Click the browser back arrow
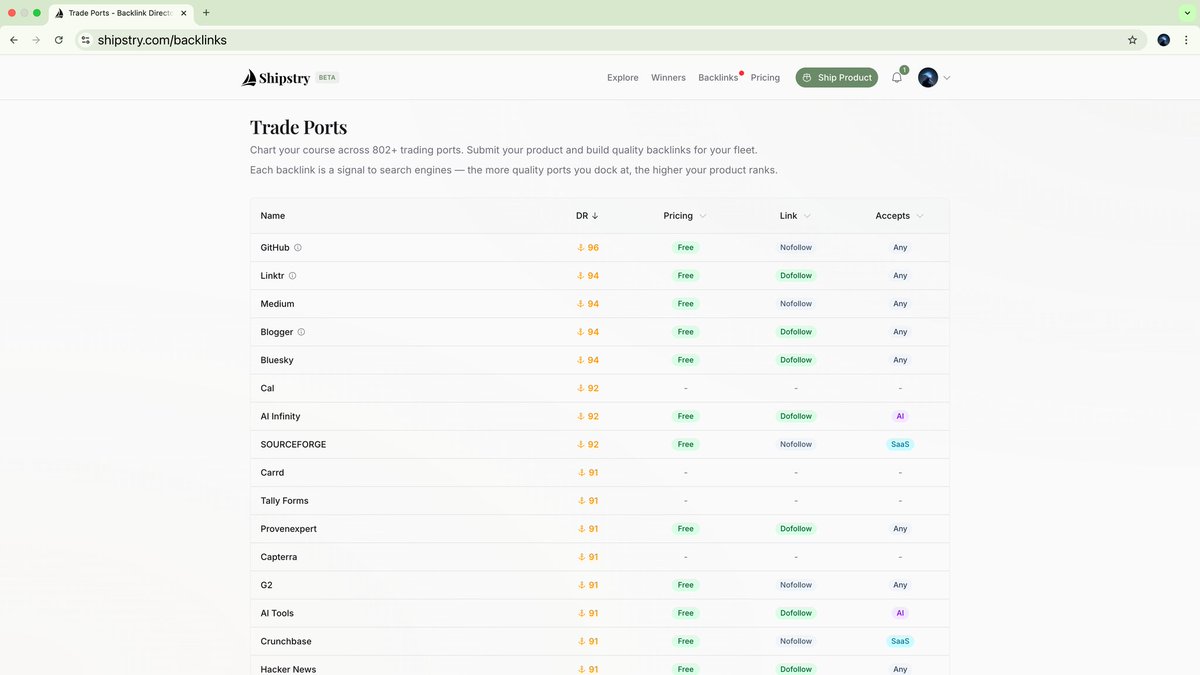The image size is (1200, 675). (x=14, y=40)
